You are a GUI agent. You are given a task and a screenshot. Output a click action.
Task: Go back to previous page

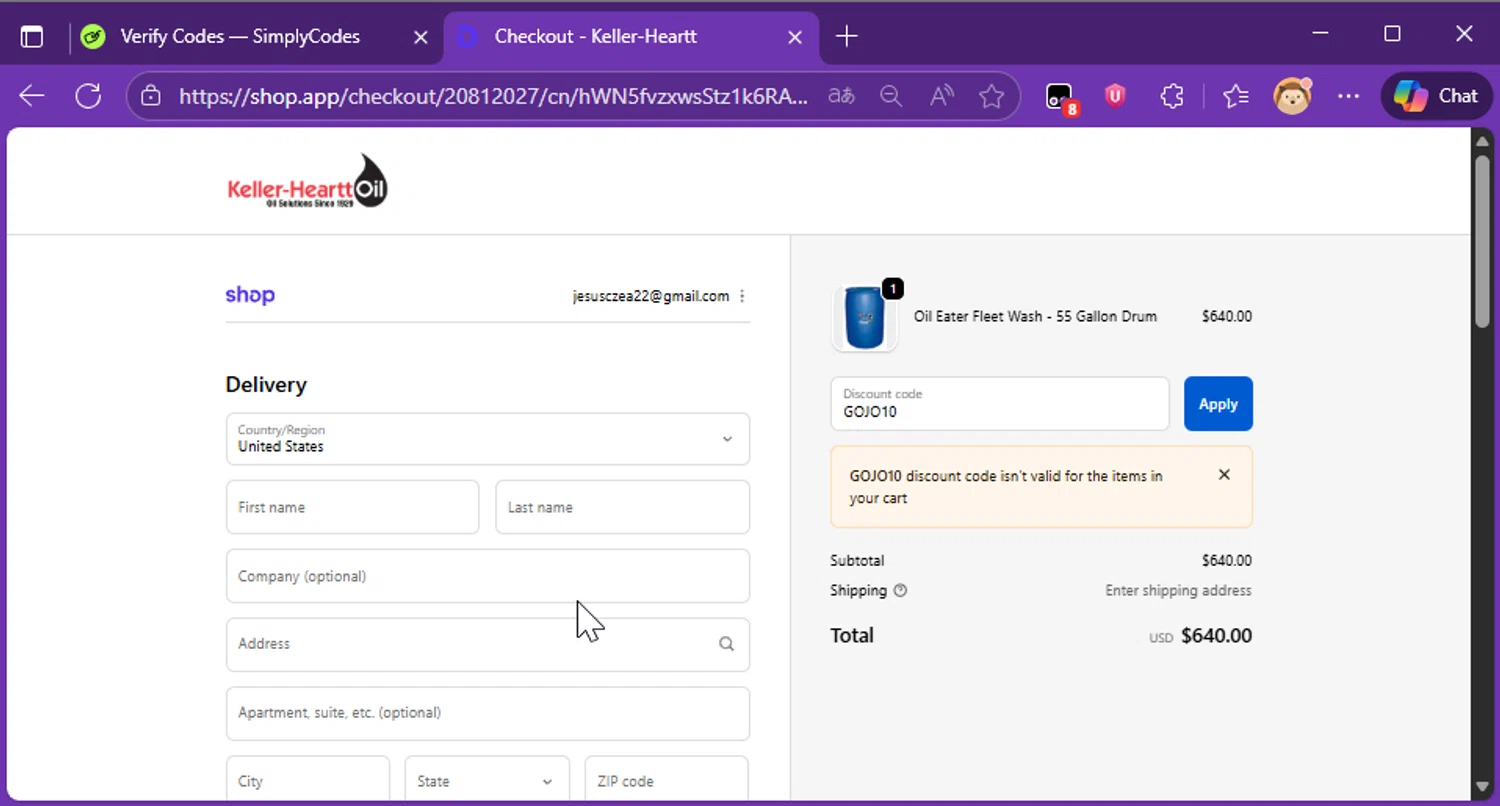[32, 96]
